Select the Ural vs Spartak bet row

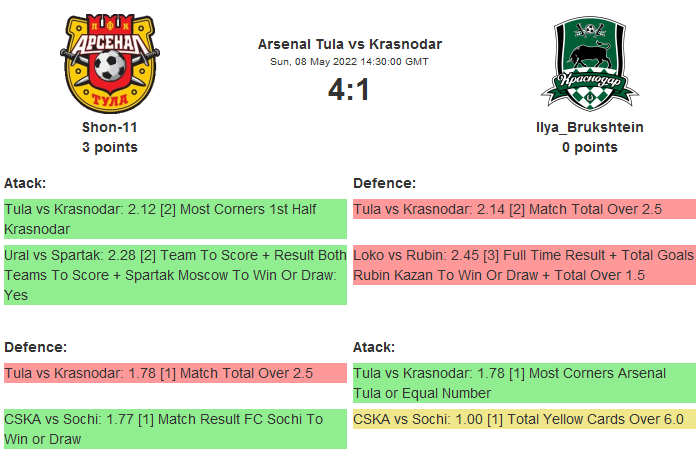point(174,274)
